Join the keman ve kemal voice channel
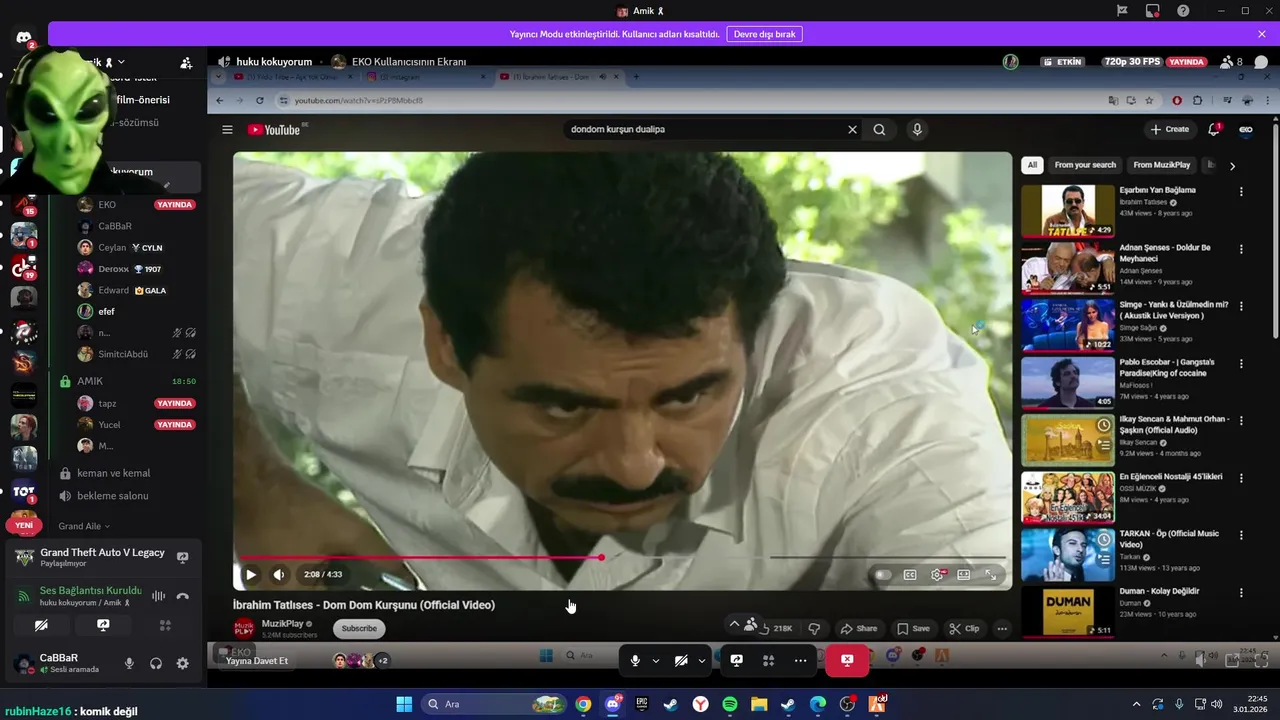The height and width of the screenshot is (720, 1280). point(114,473)
